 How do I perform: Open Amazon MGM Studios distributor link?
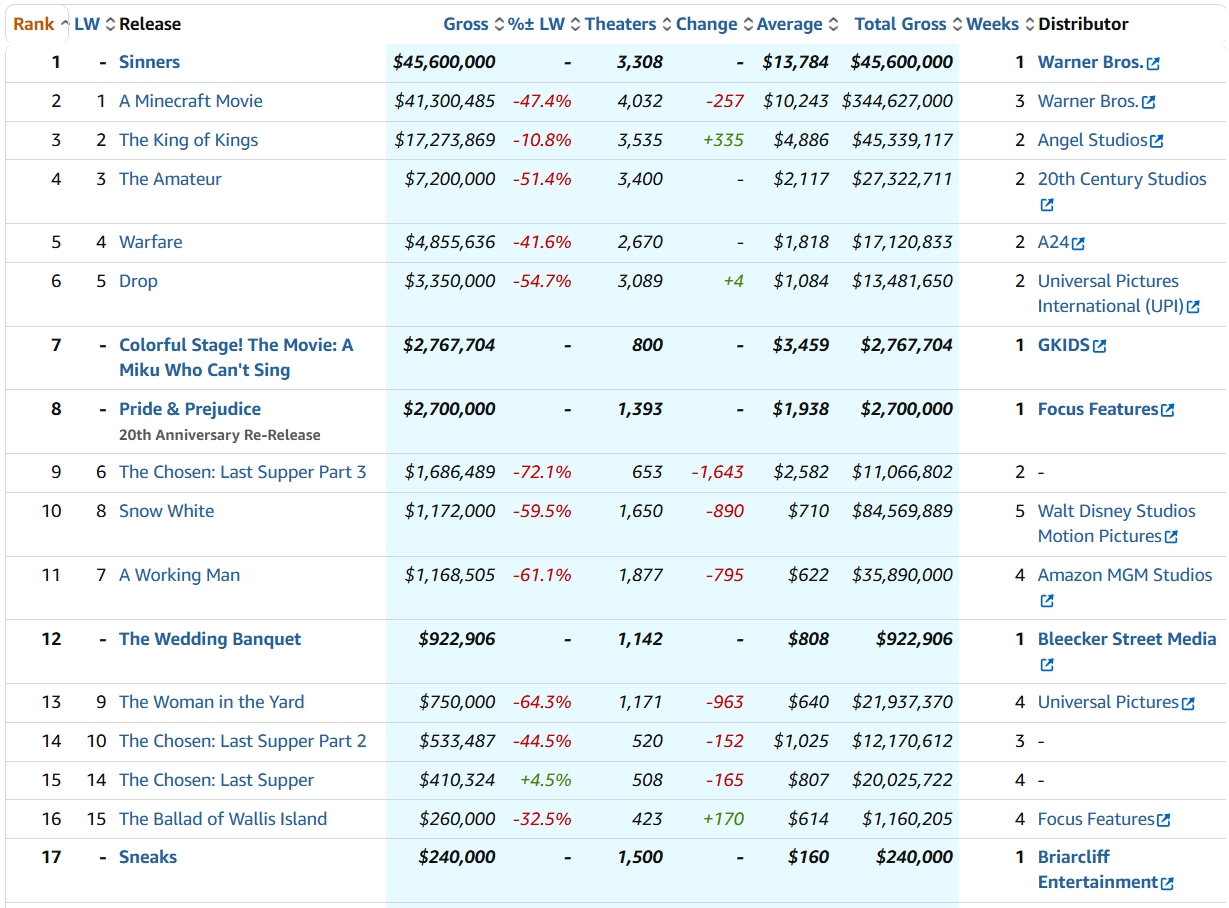1125,575
